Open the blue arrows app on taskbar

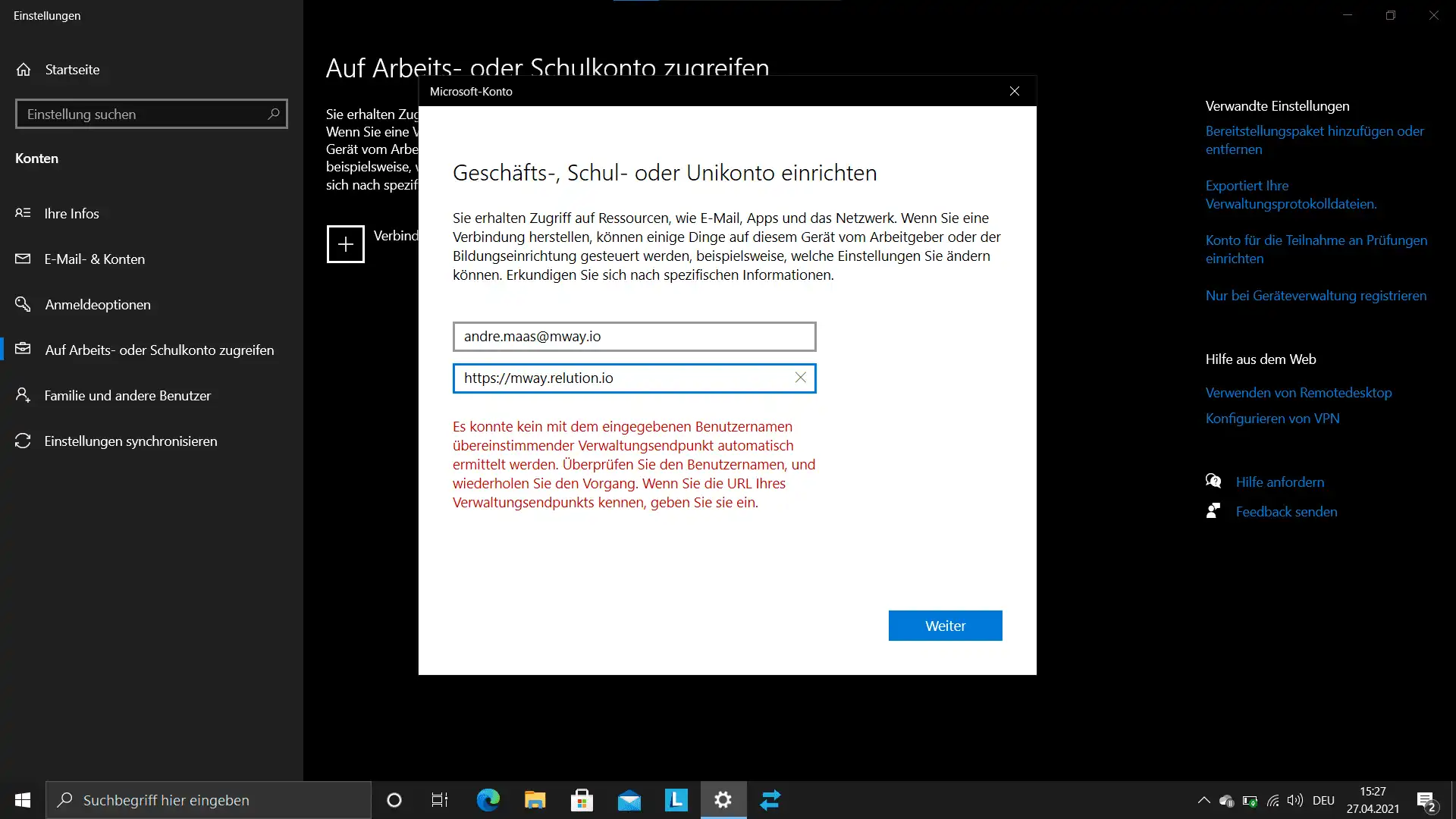(x=770, y=800)
